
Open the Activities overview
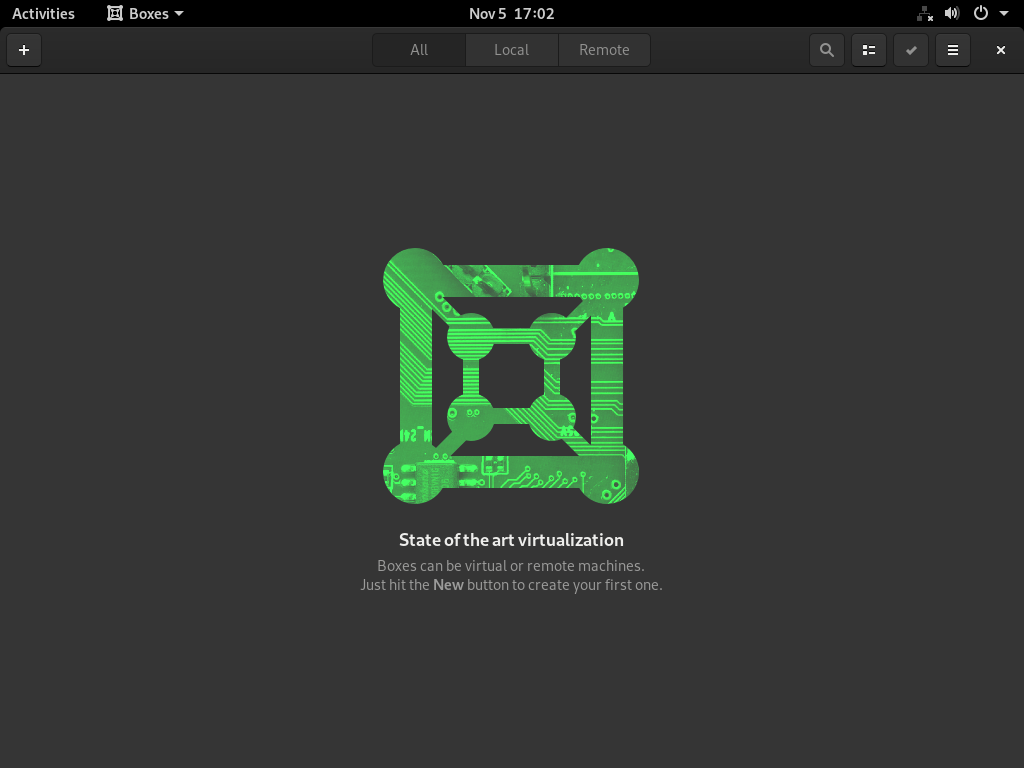(44, 14)
